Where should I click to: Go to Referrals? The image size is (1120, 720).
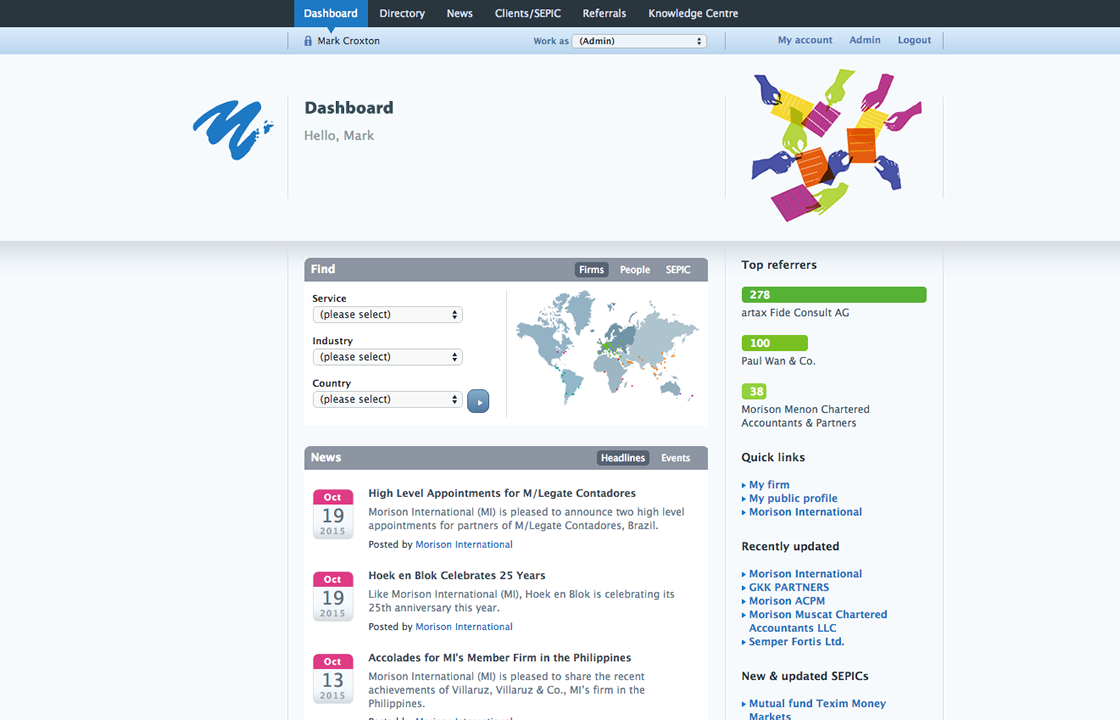click(x=604, y=14)
